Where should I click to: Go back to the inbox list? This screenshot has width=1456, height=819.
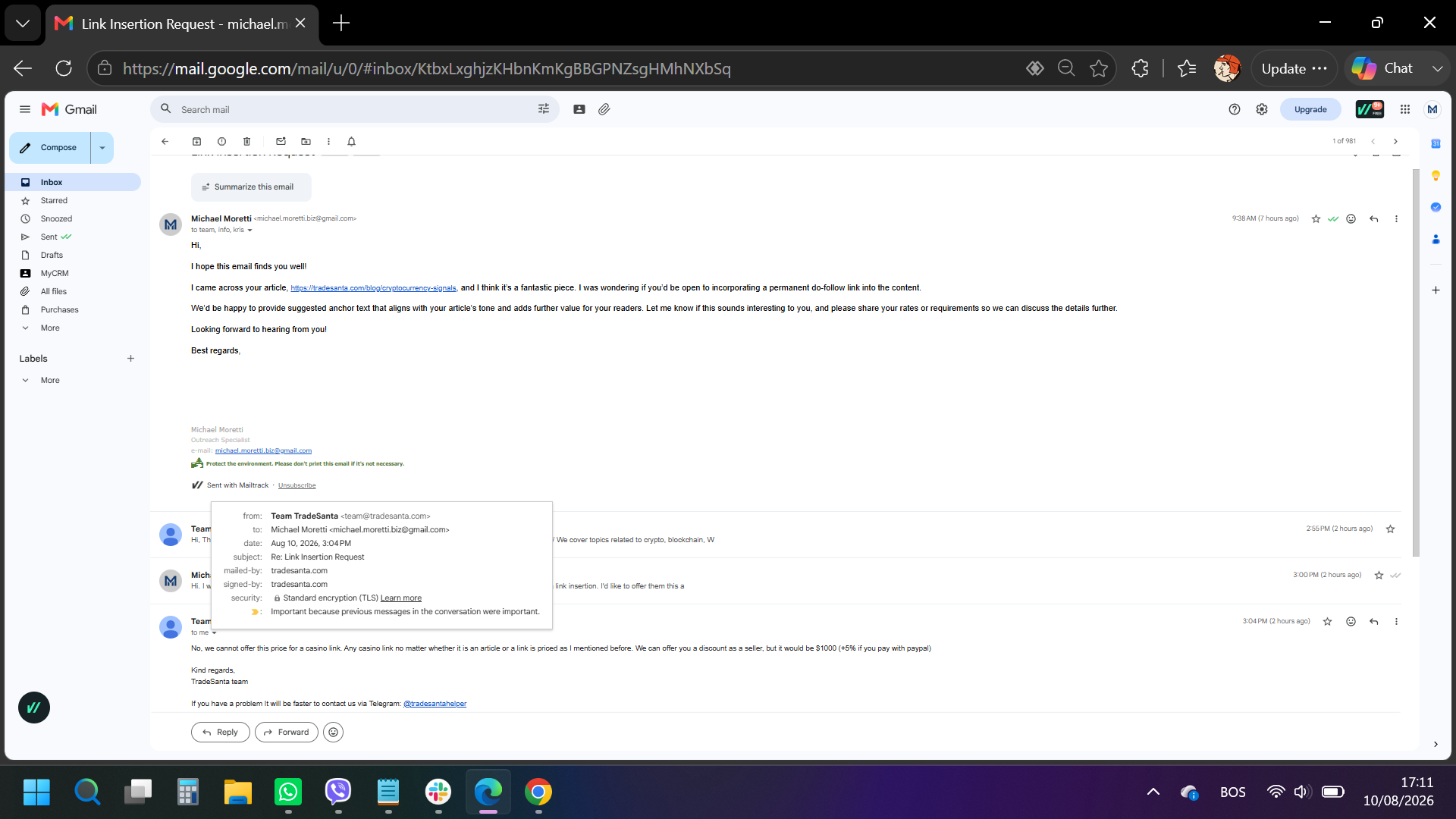[x=165, y=141]
